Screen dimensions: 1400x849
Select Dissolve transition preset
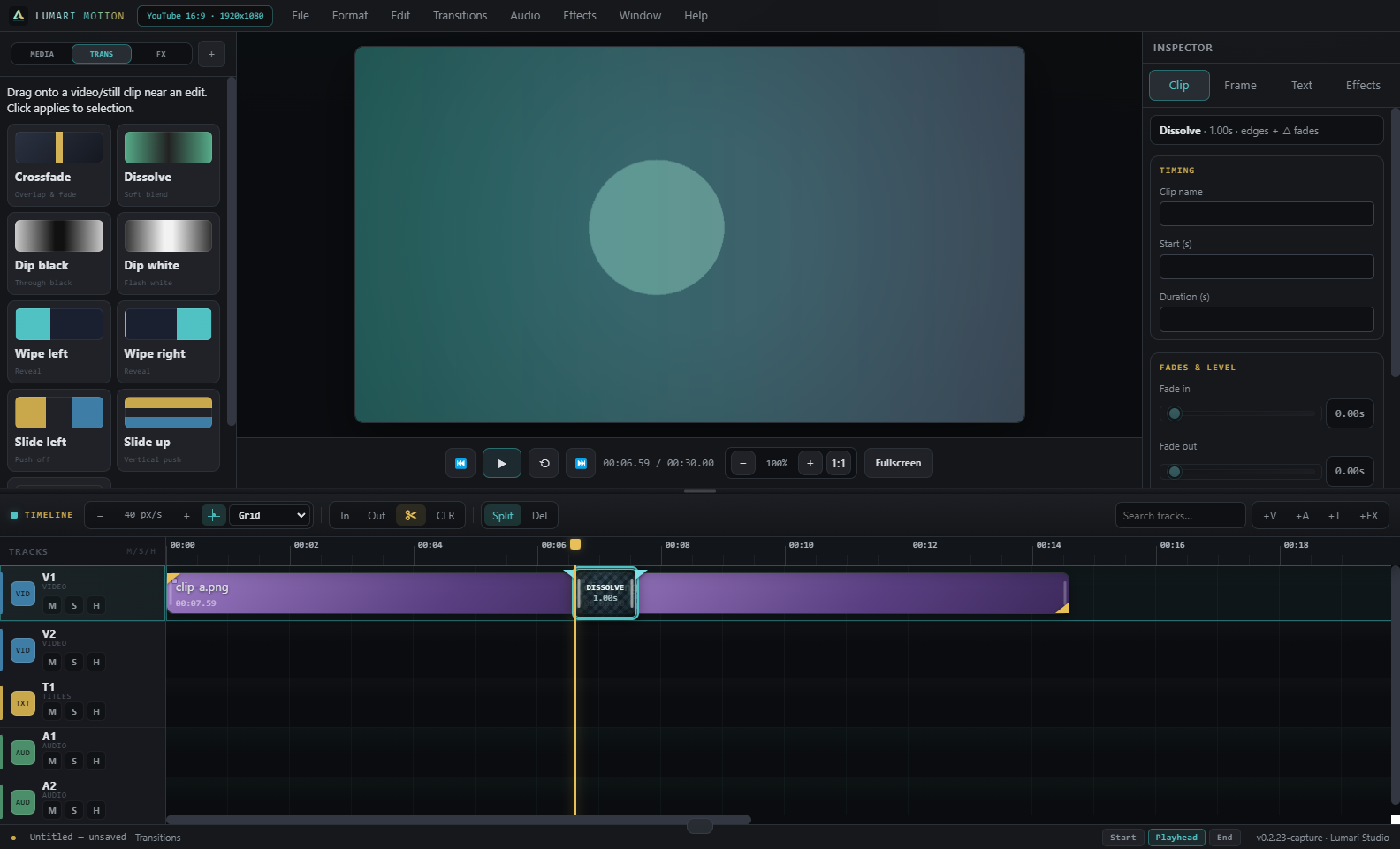pos(168,165)
